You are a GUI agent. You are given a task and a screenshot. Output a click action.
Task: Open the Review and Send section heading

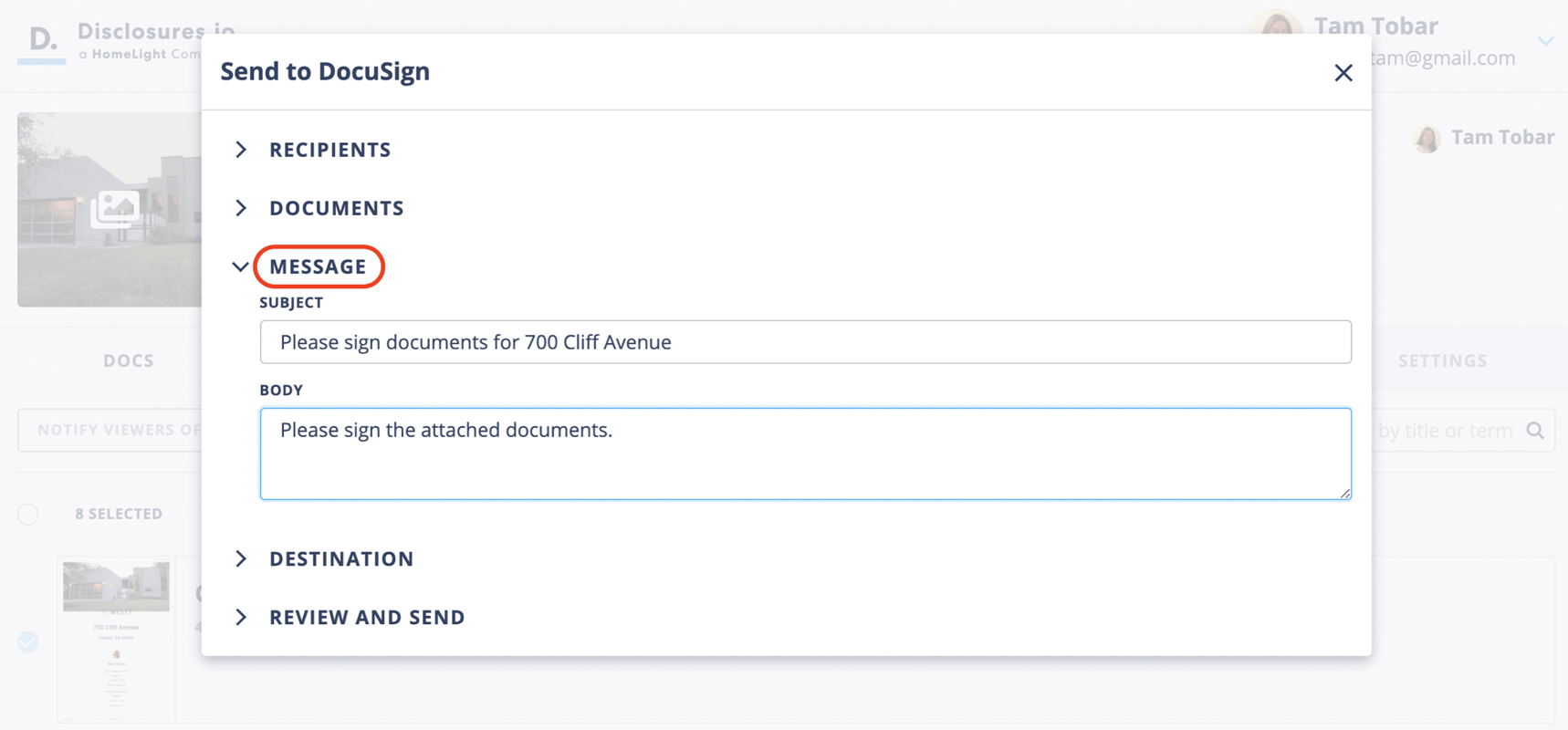point(367,618)
